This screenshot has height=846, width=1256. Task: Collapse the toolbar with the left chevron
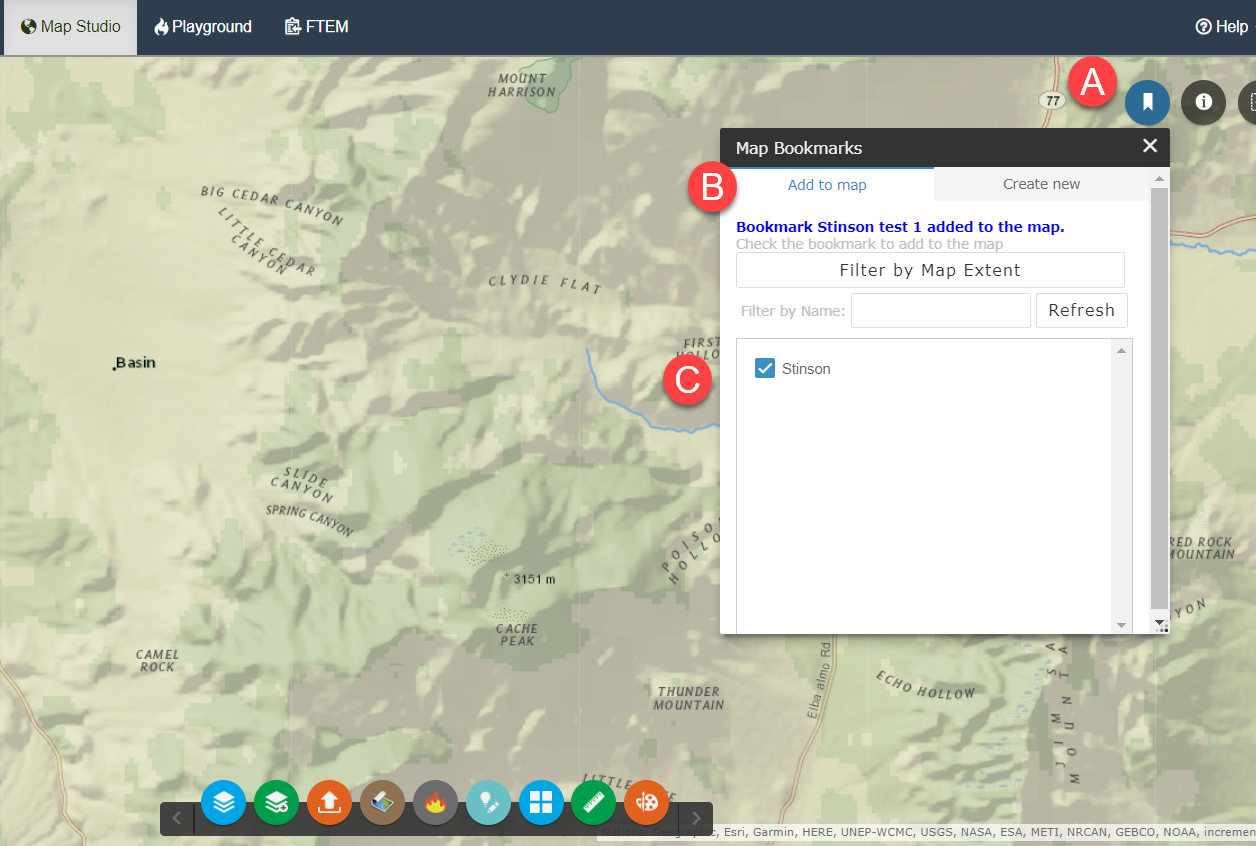click(x=176, y=818)
